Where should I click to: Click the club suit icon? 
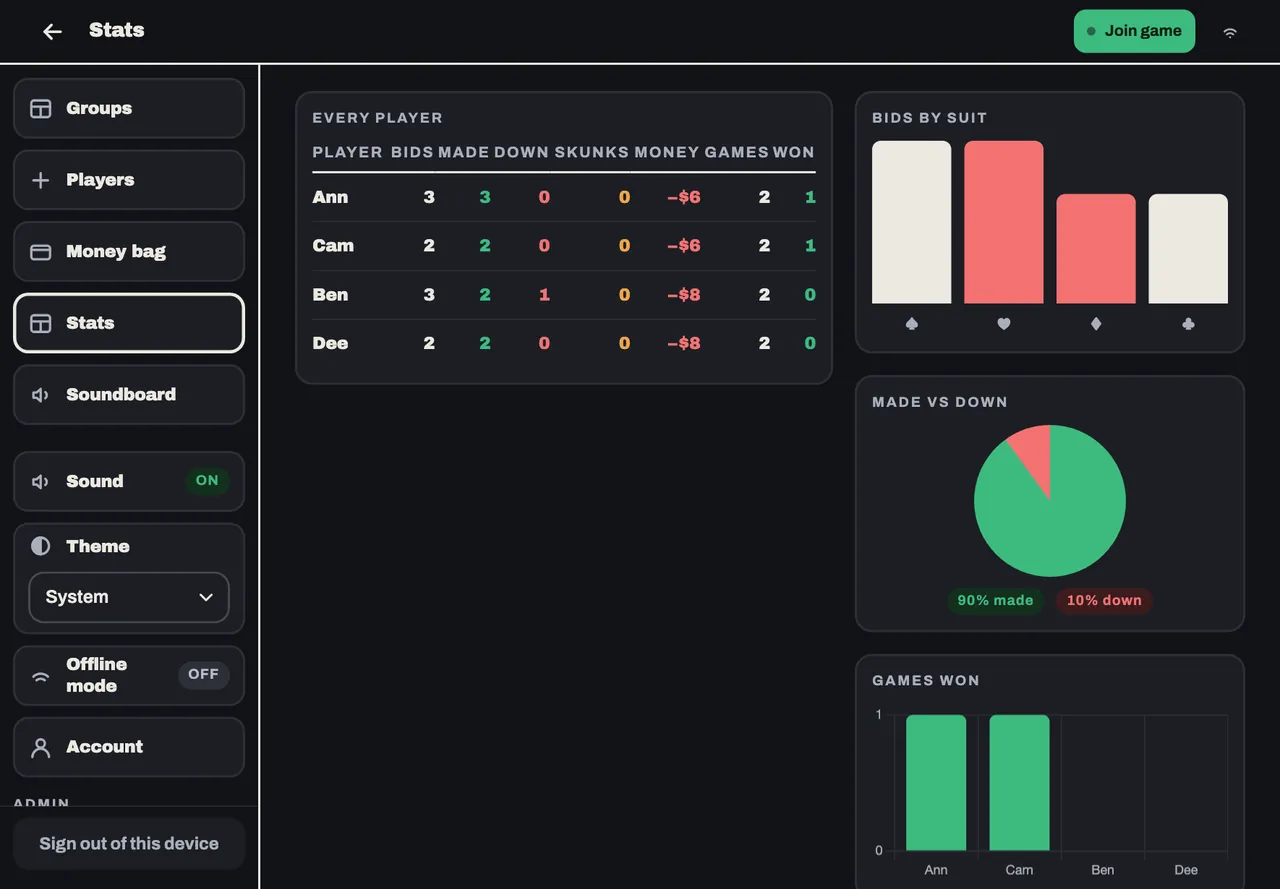pyautogui.click(x=1188, y=324)
